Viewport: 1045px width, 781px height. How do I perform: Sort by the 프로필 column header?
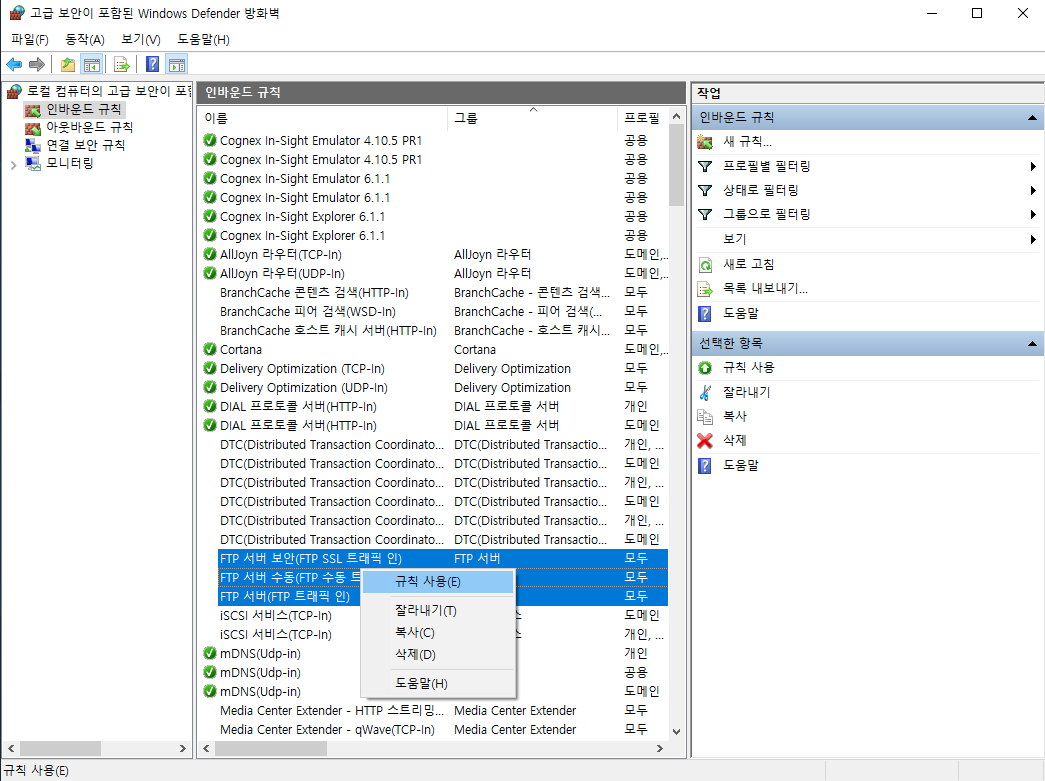pyautogui.click(x=642, y=118)
